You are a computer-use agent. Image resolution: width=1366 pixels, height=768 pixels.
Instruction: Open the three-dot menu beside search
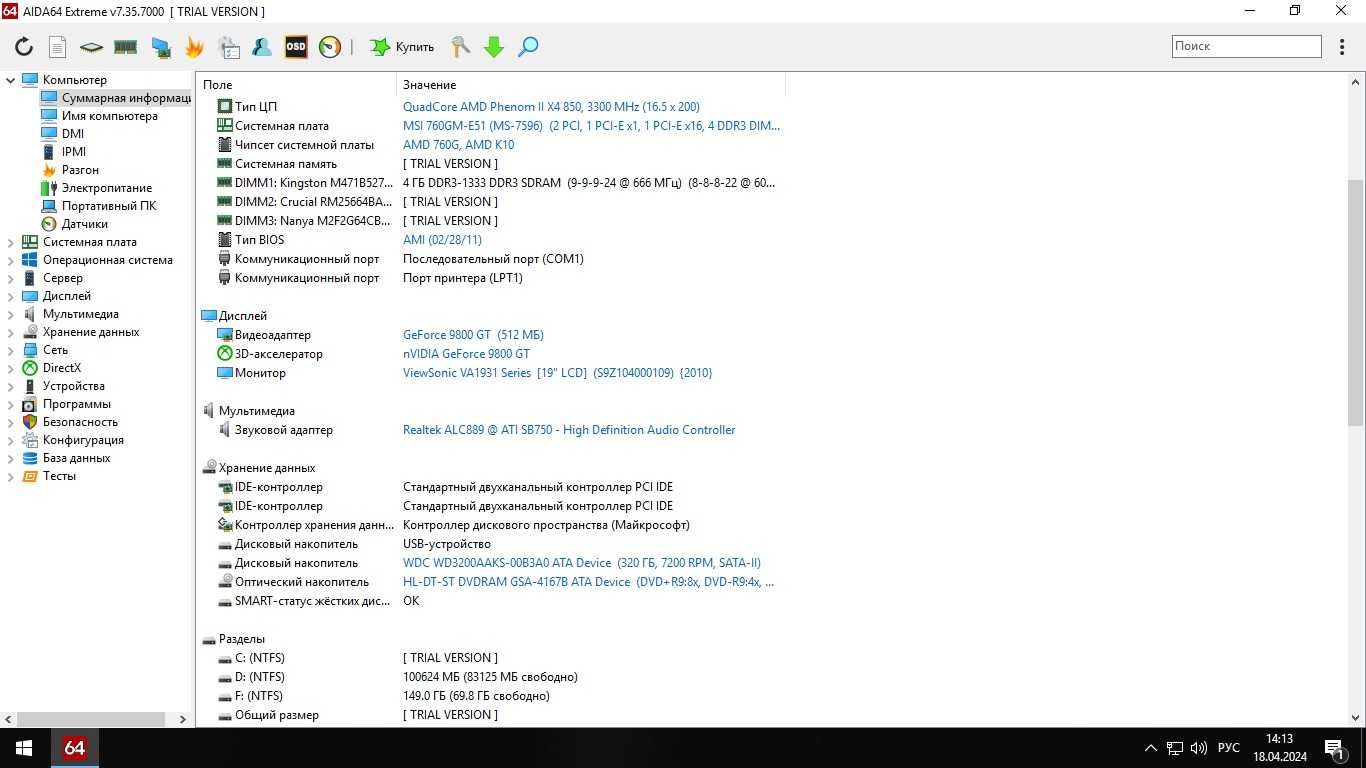pos(1342,47)
